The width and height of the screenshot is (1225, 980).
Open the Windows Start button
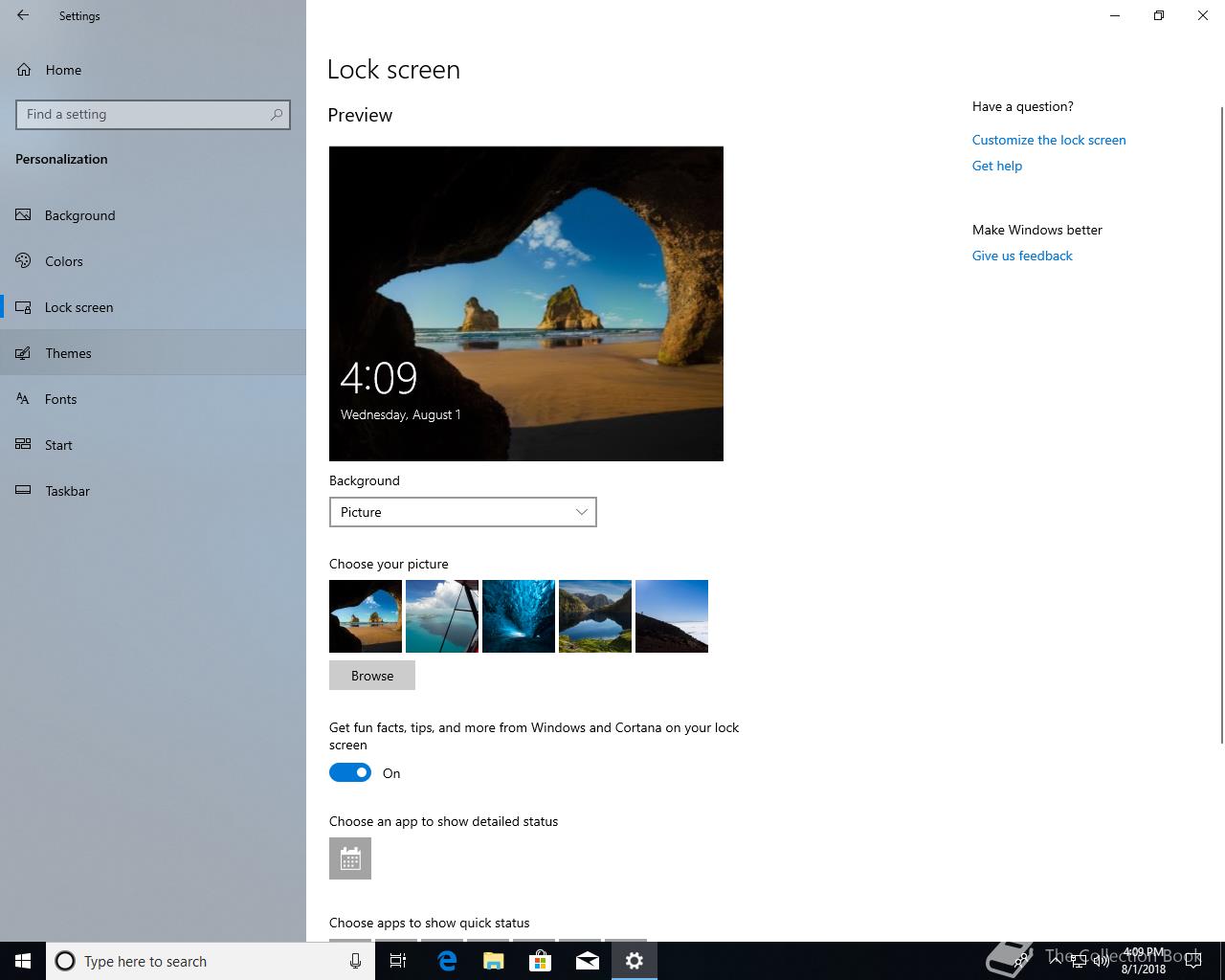(x=23, y=961)
